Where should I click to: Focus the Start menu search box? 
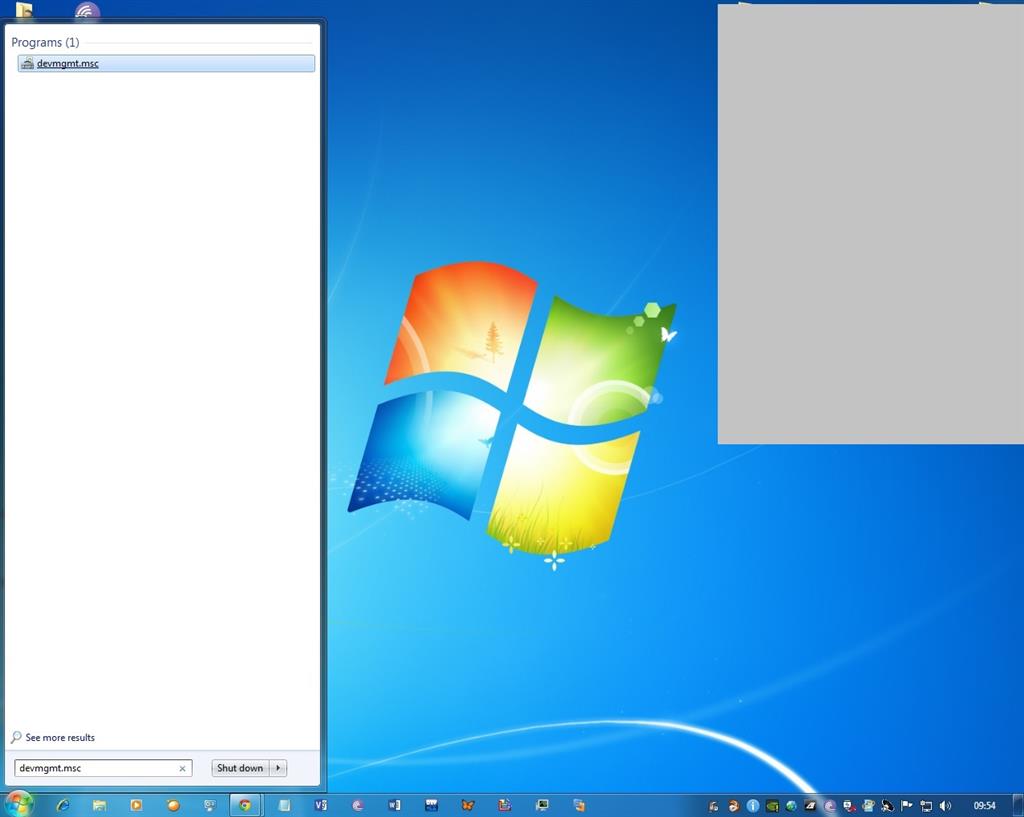[x=96, y=768]
